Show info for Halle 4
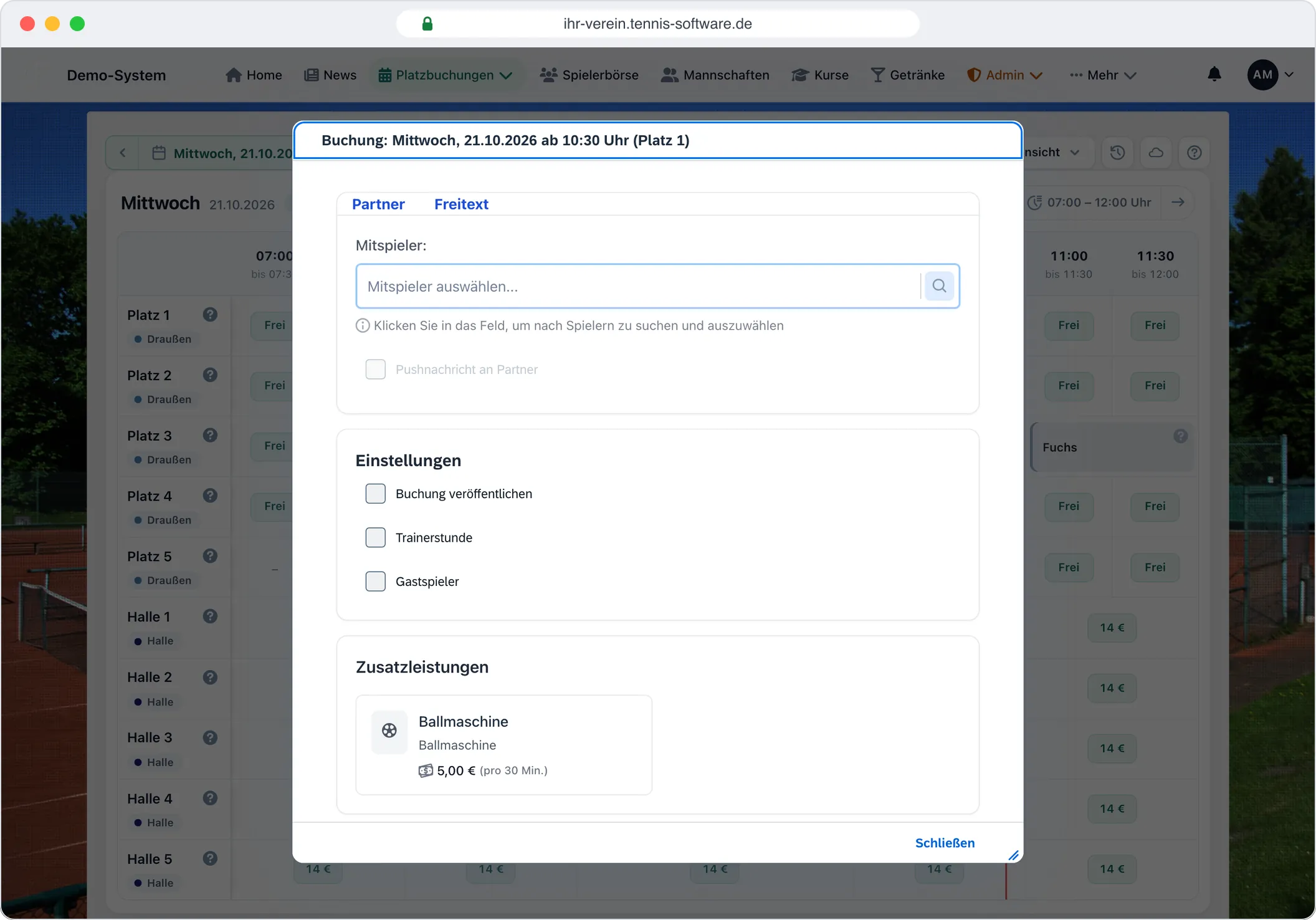This screenshot has width=1316, height=920. (x=210, y=798)
